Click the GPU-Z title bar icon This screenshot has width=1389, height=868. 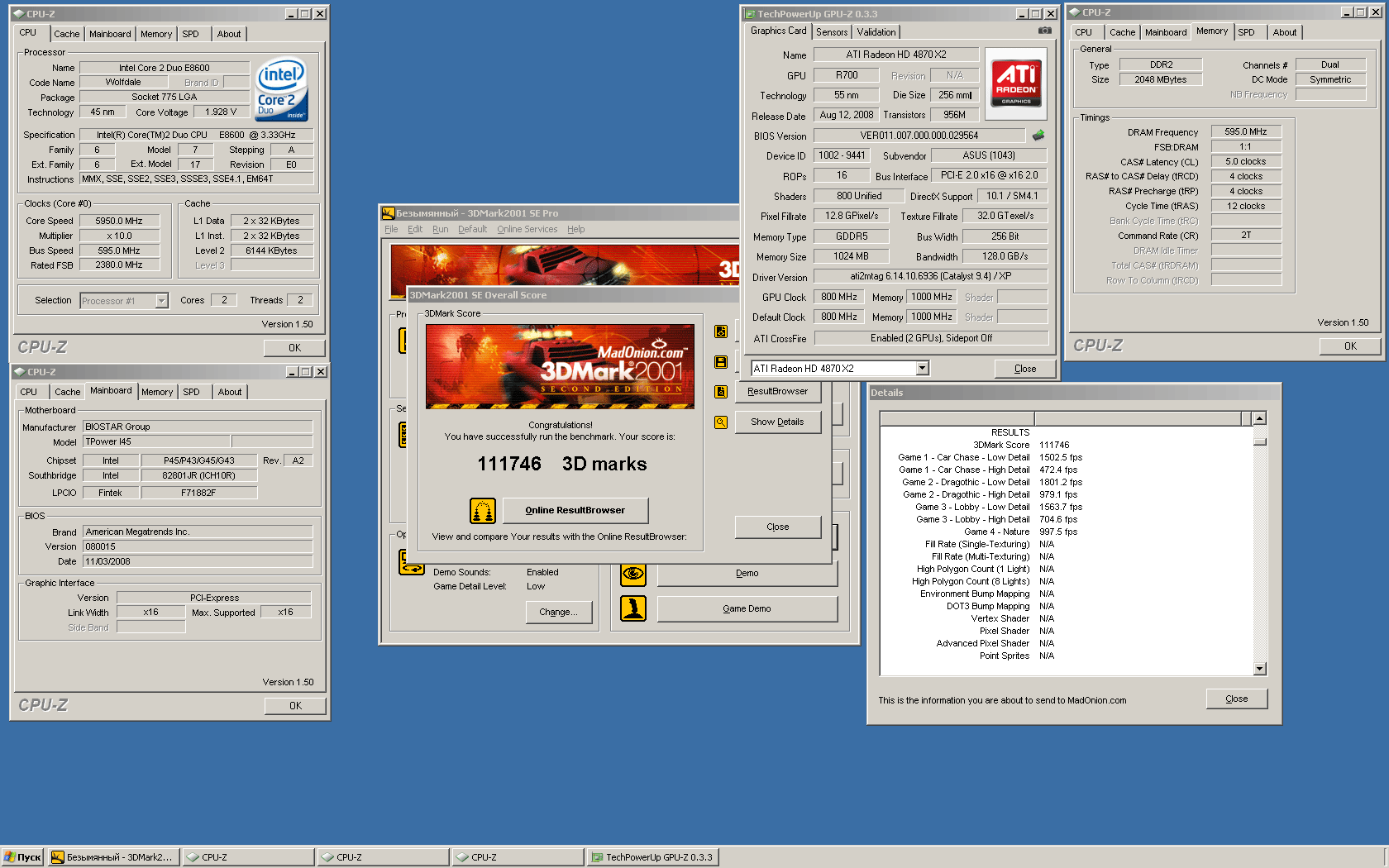pyautogui.click(x=750, y=14)
